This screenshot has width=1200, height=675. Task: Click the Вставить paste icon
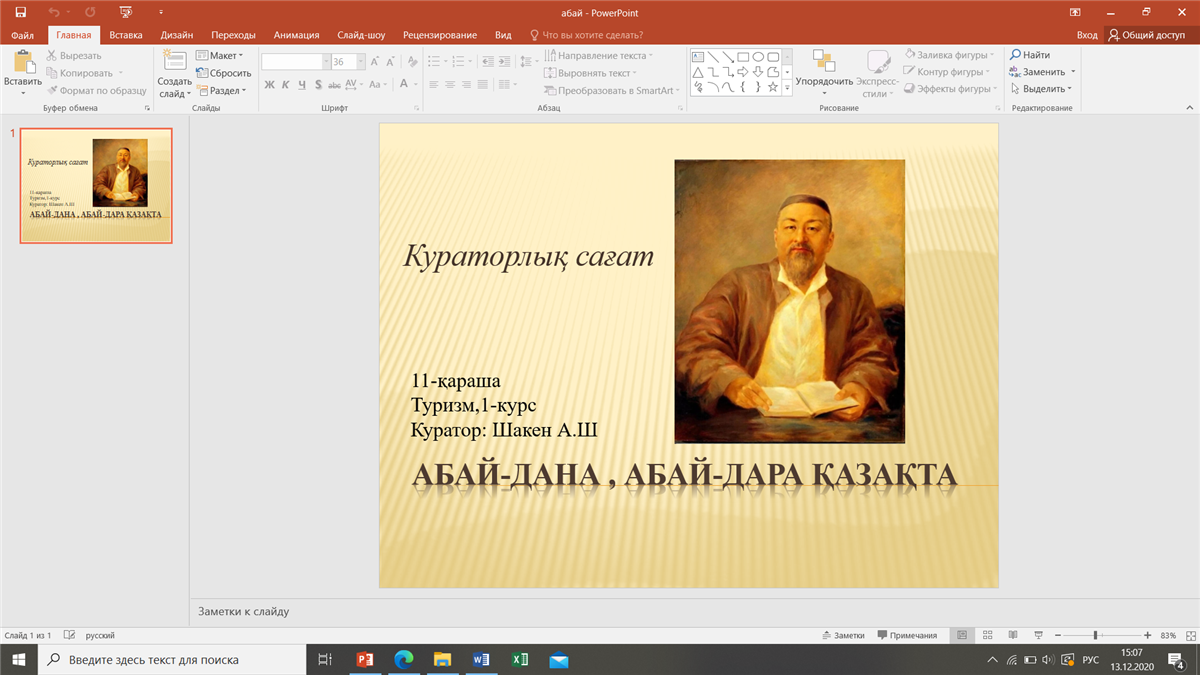23,62
